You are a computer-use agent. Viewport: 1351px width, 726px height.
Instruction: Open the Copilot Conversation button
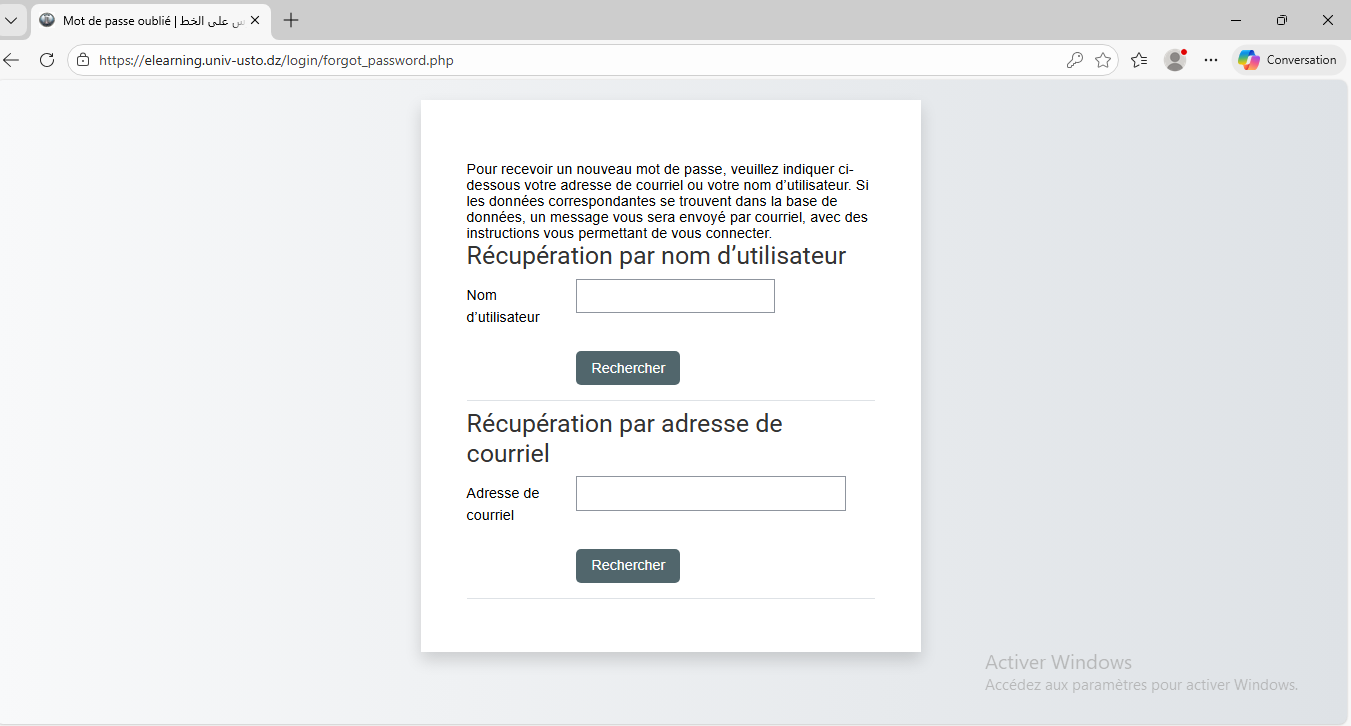coord(1287,60)
